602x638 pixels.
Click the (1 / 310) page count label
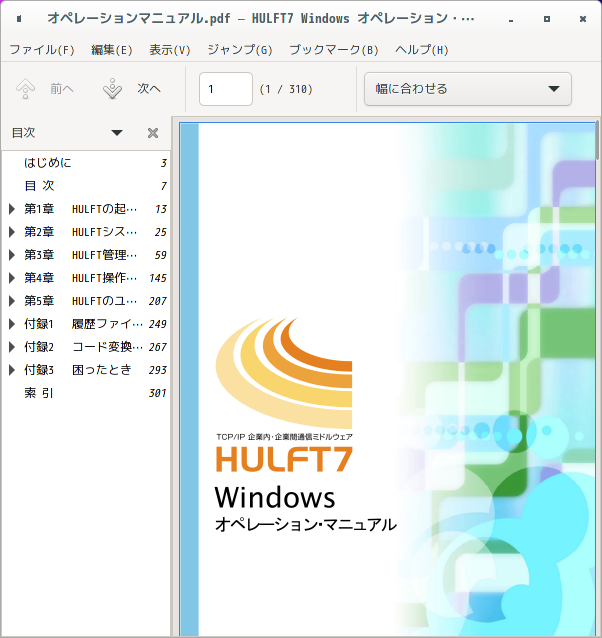pyautogui.click(x=286, y=89)
